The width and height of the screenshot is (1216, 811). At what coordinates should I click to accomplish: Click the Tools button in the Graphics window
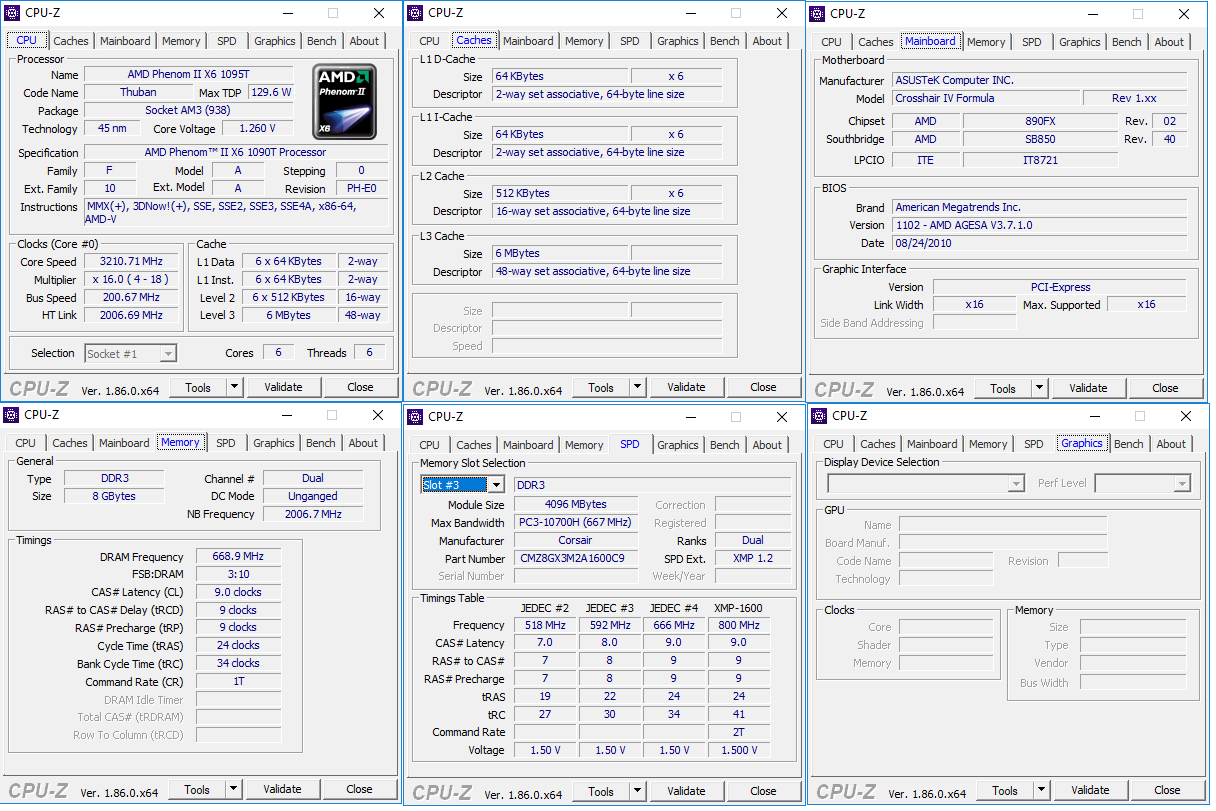tap(1005, 790)
